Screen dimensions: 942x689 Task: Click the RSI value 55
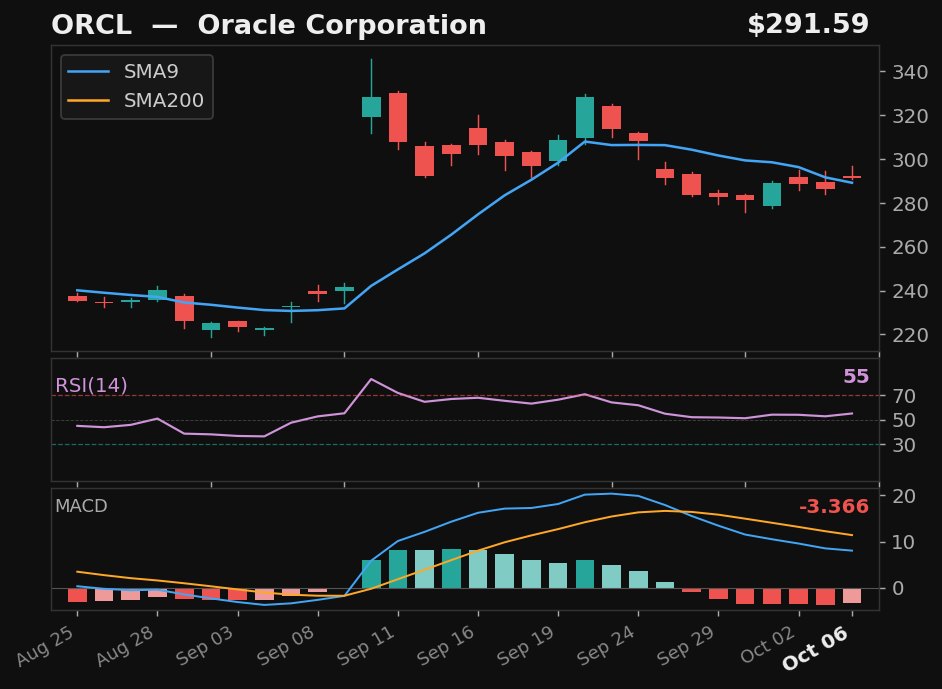pyautogui.click(x=855, y=377)
